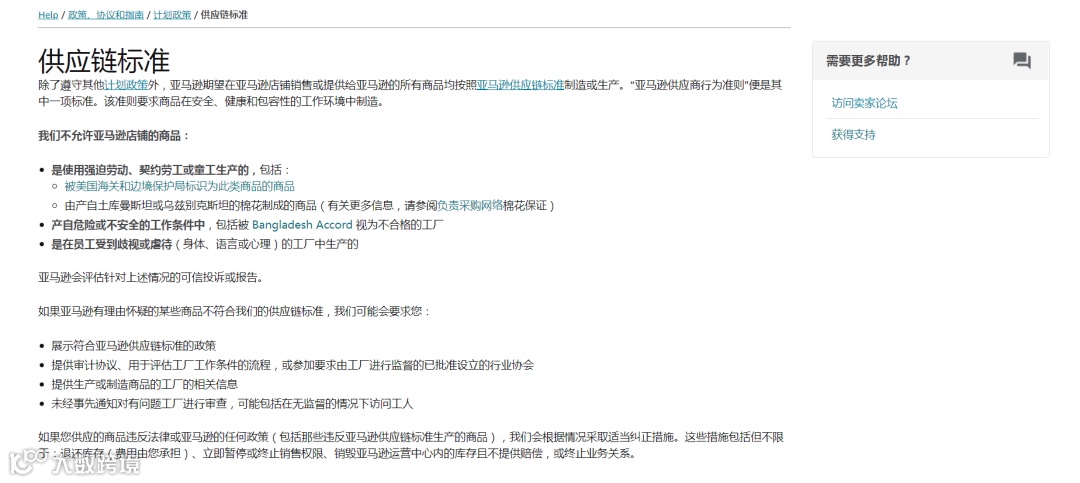Click the 供应链标准 breadcrumb current page text
Screen dimensions: 1080x483
click(224, 14)
